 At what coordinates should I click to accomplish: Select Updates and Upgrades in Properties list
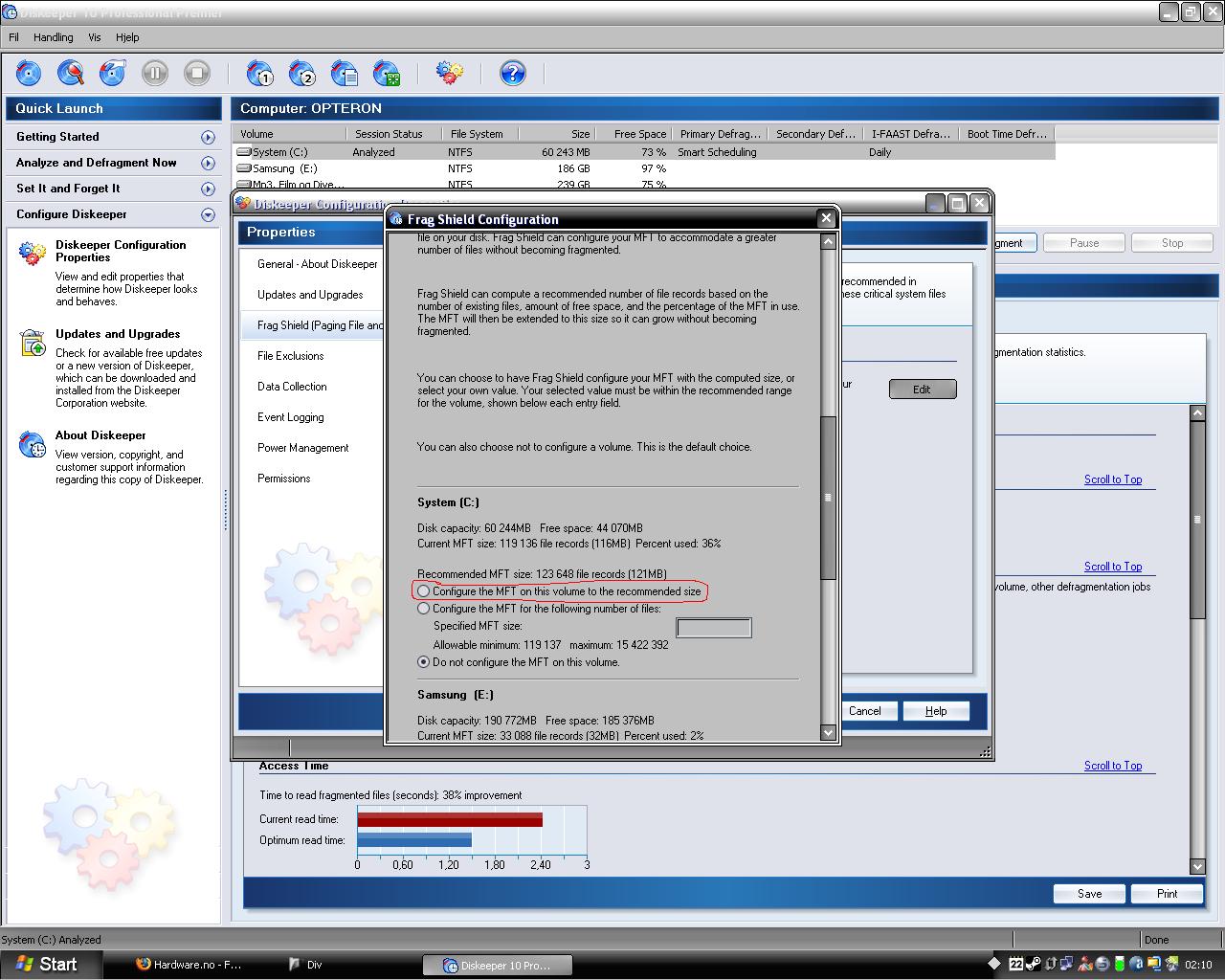coord(310,295)
